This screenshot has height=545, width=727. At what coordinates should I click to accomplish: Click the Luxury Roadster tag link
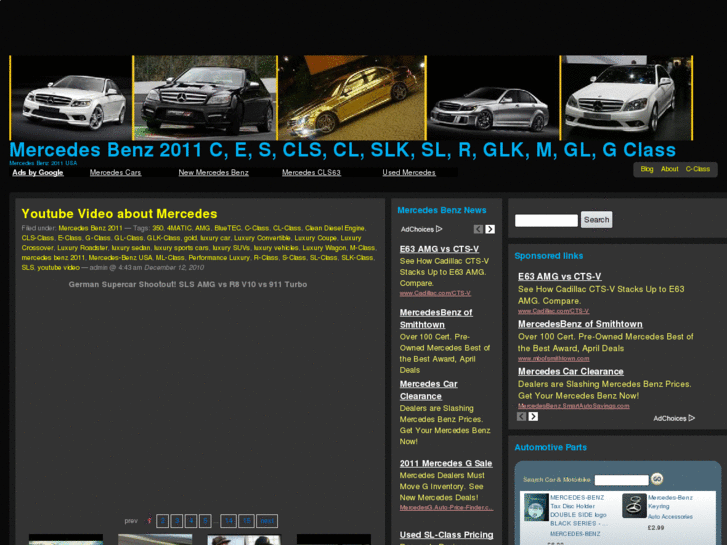[82, 248]
